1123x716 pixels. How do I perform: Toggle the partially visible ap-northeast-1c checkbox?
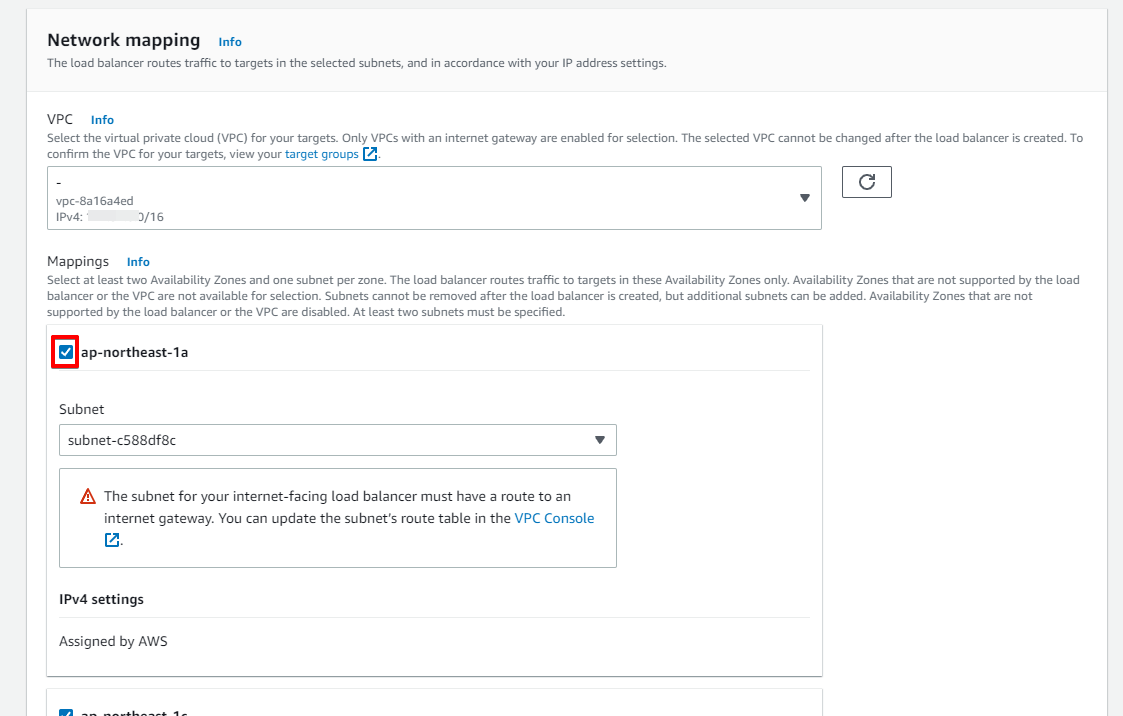66,713
